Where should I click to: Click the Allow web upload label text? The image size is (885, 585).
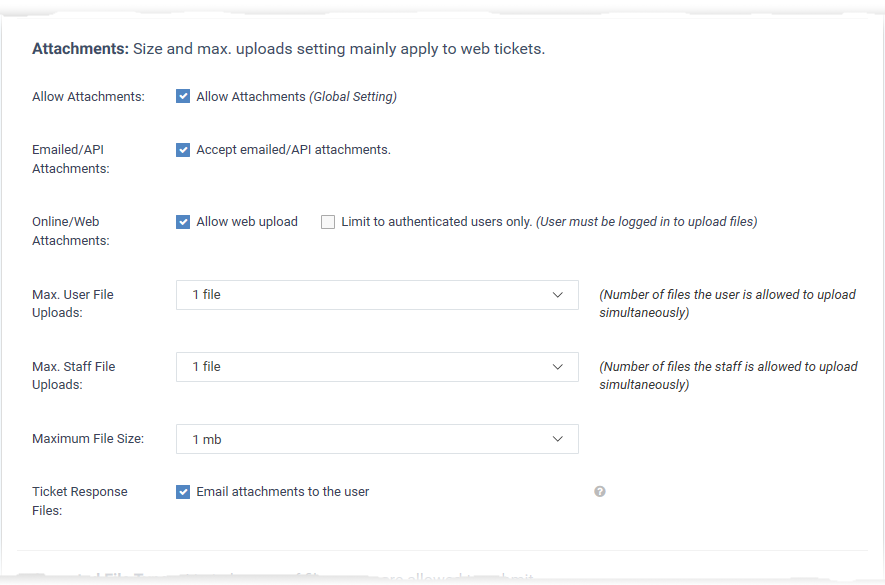coord(247,222)
